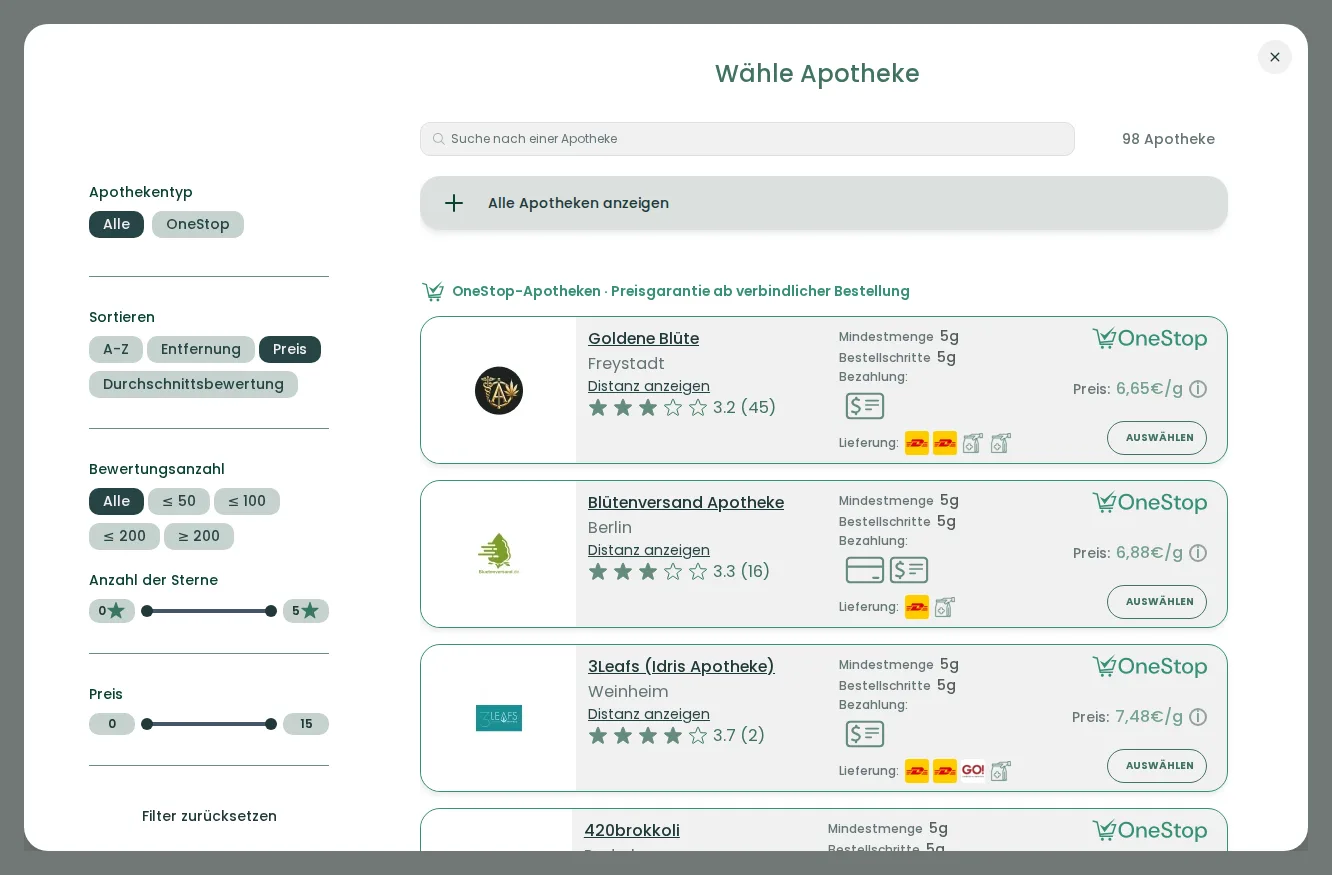Click the Preis slider's right handle
The width and height of the screenshot is (1332, 875).
pos(271,724)
